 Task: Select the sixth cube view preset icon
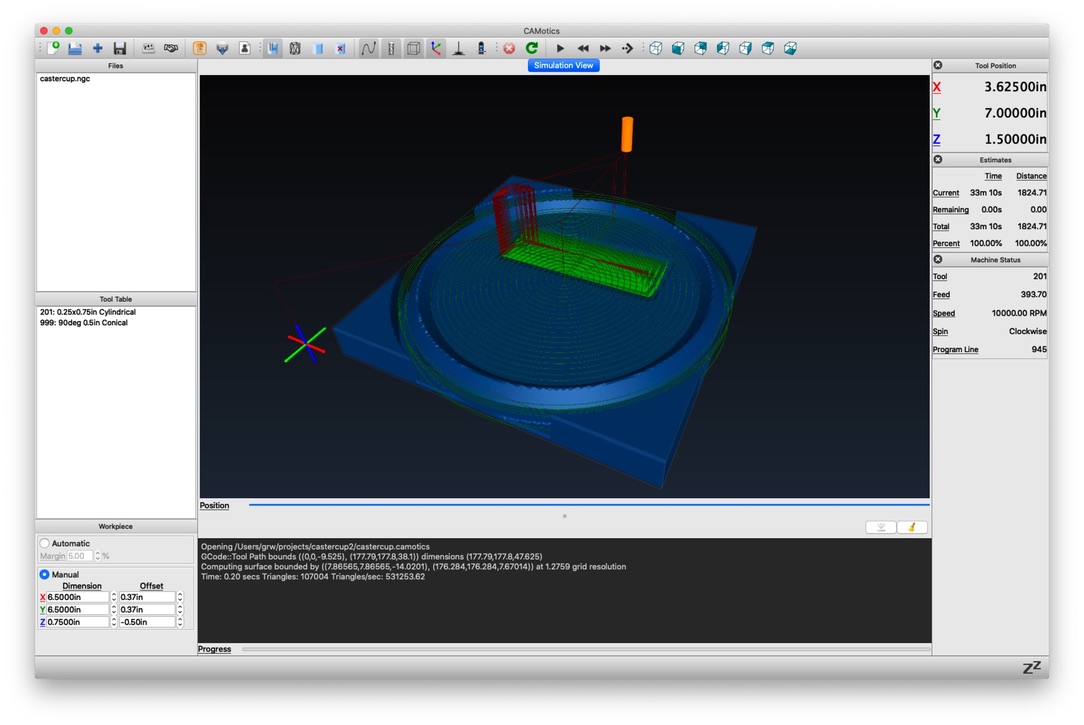click(x=767, y=48)
